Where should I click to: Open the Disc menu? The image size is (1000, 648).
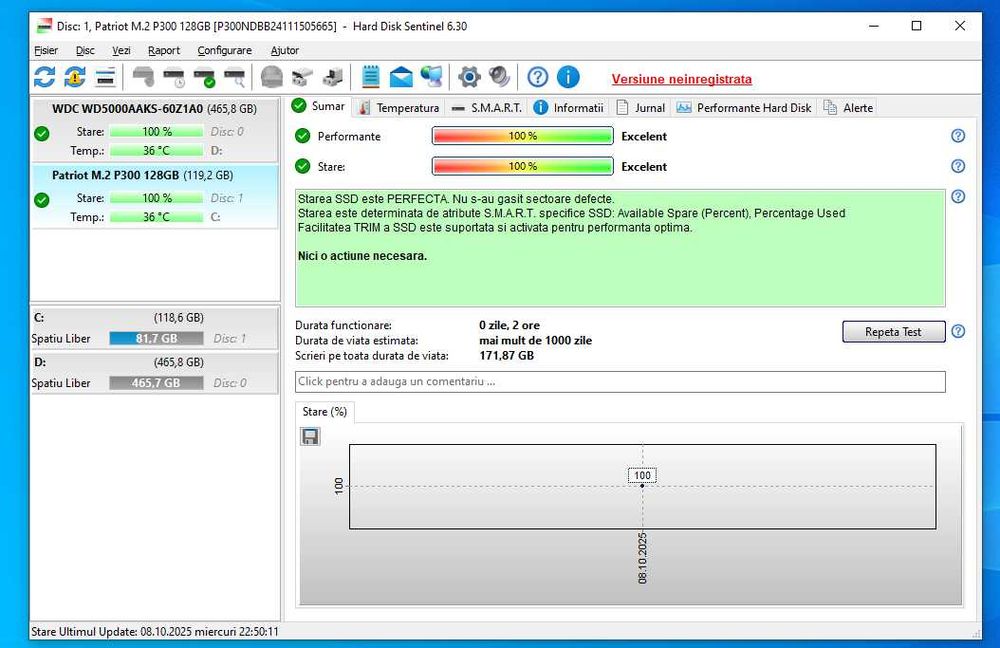(85, 50)
